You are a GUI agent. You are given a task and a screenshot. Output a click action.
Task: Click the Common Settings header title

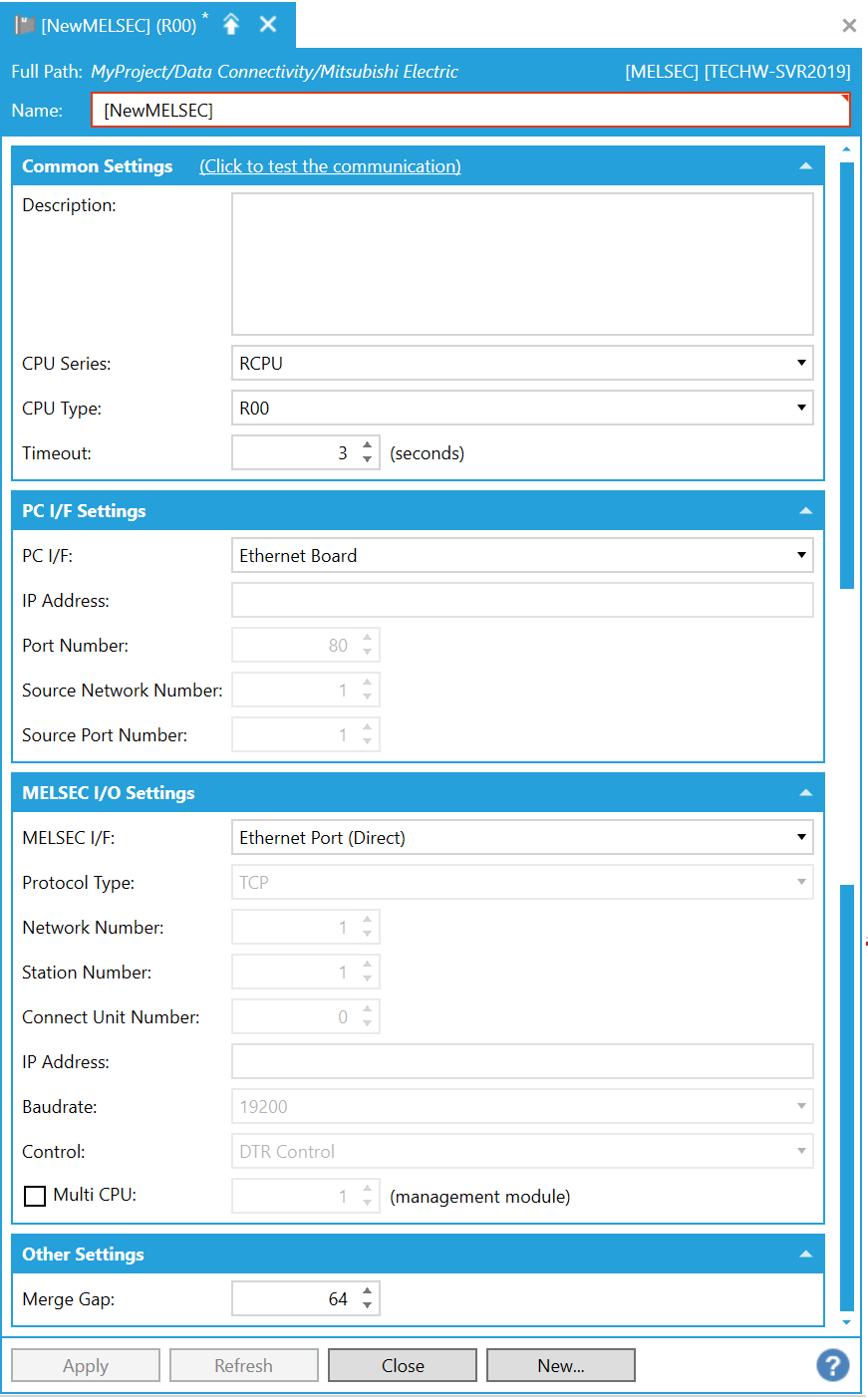(98, 166)
